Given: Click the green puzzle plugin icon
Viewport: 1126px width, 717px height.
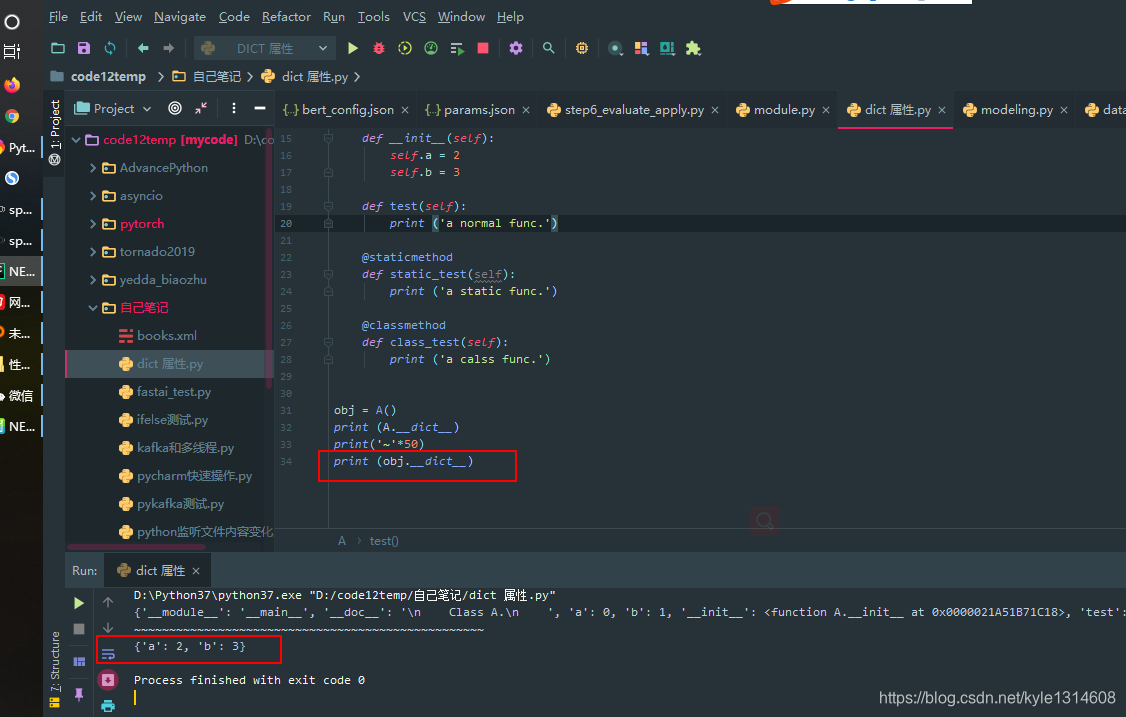Looking at the screenshot, I should pos(693,48).
